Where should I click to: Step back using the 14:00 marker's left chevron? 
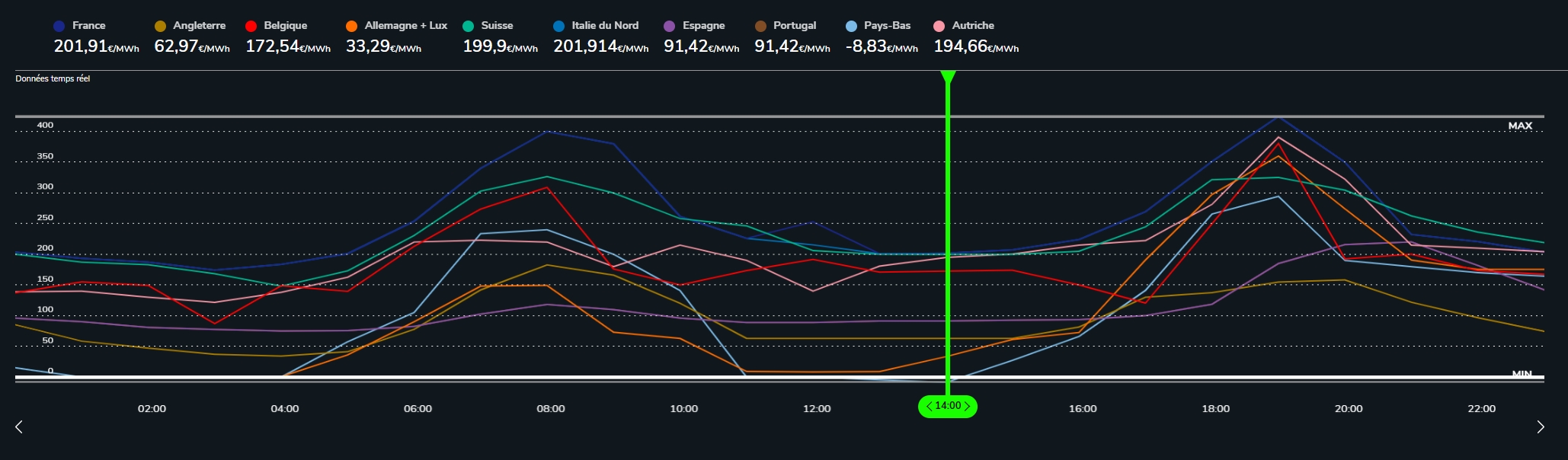tap(929, 407)
